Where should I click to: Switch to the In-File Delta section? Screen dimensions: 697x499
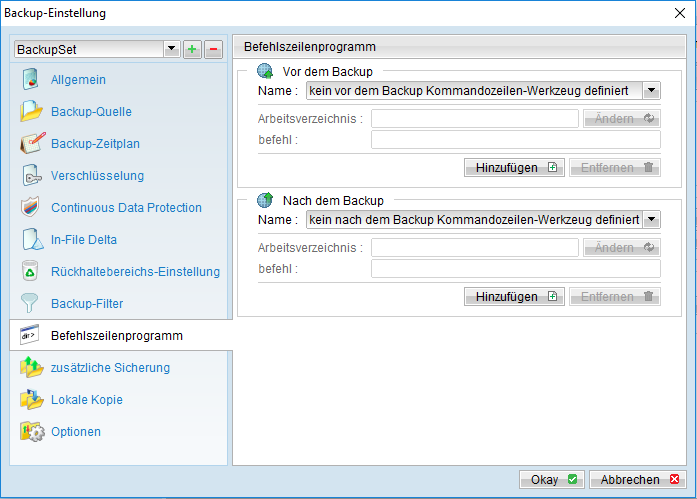coord(84,240)
